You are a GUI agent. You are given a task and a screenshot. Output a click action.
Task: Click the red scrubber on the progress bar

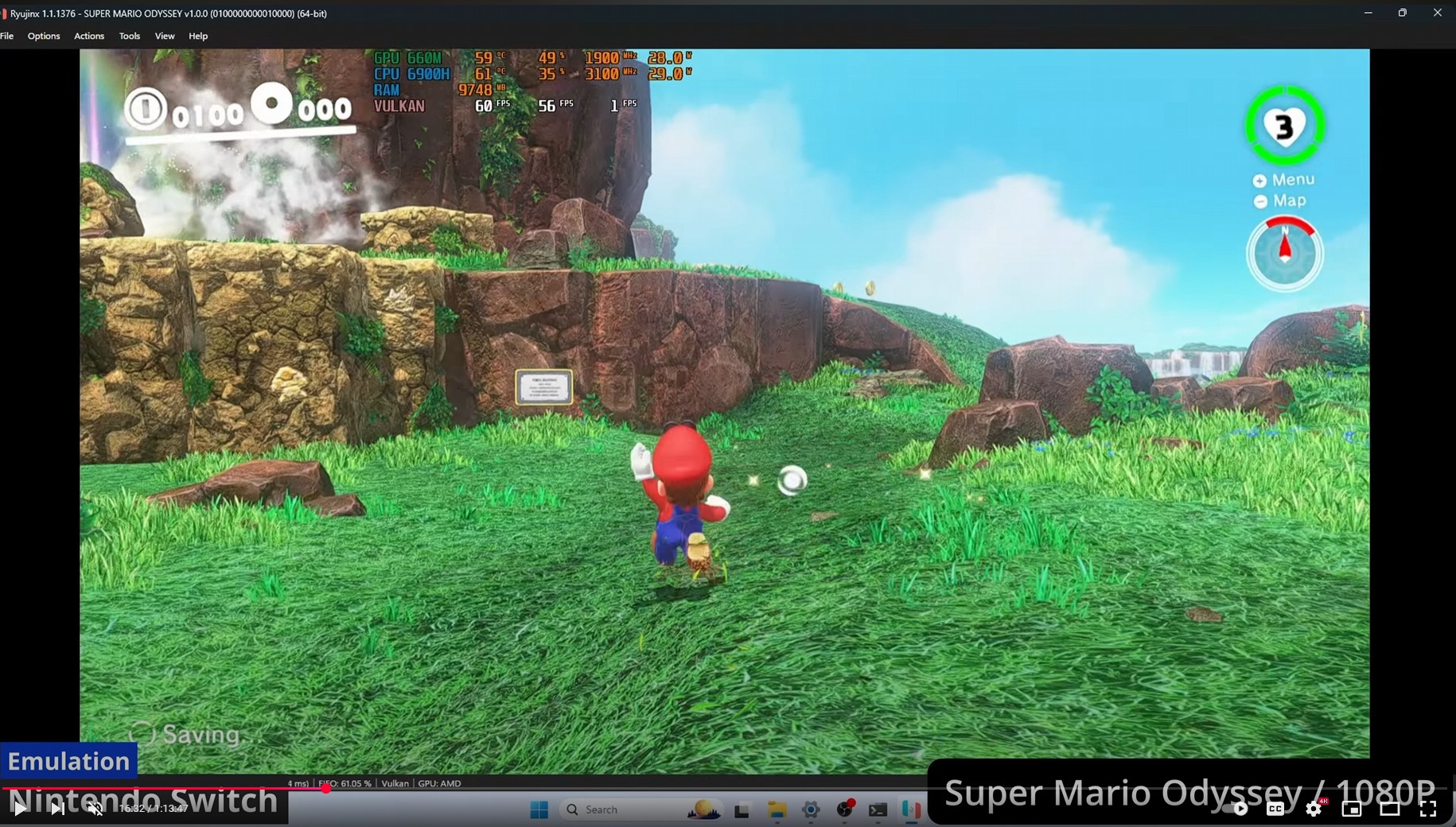[326, 788]
